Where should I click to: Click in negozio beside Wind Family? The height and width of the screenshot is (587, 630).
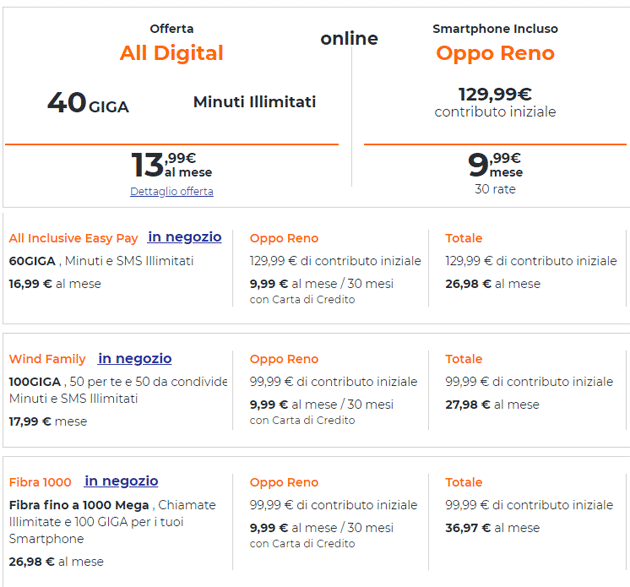click(135, 358)
